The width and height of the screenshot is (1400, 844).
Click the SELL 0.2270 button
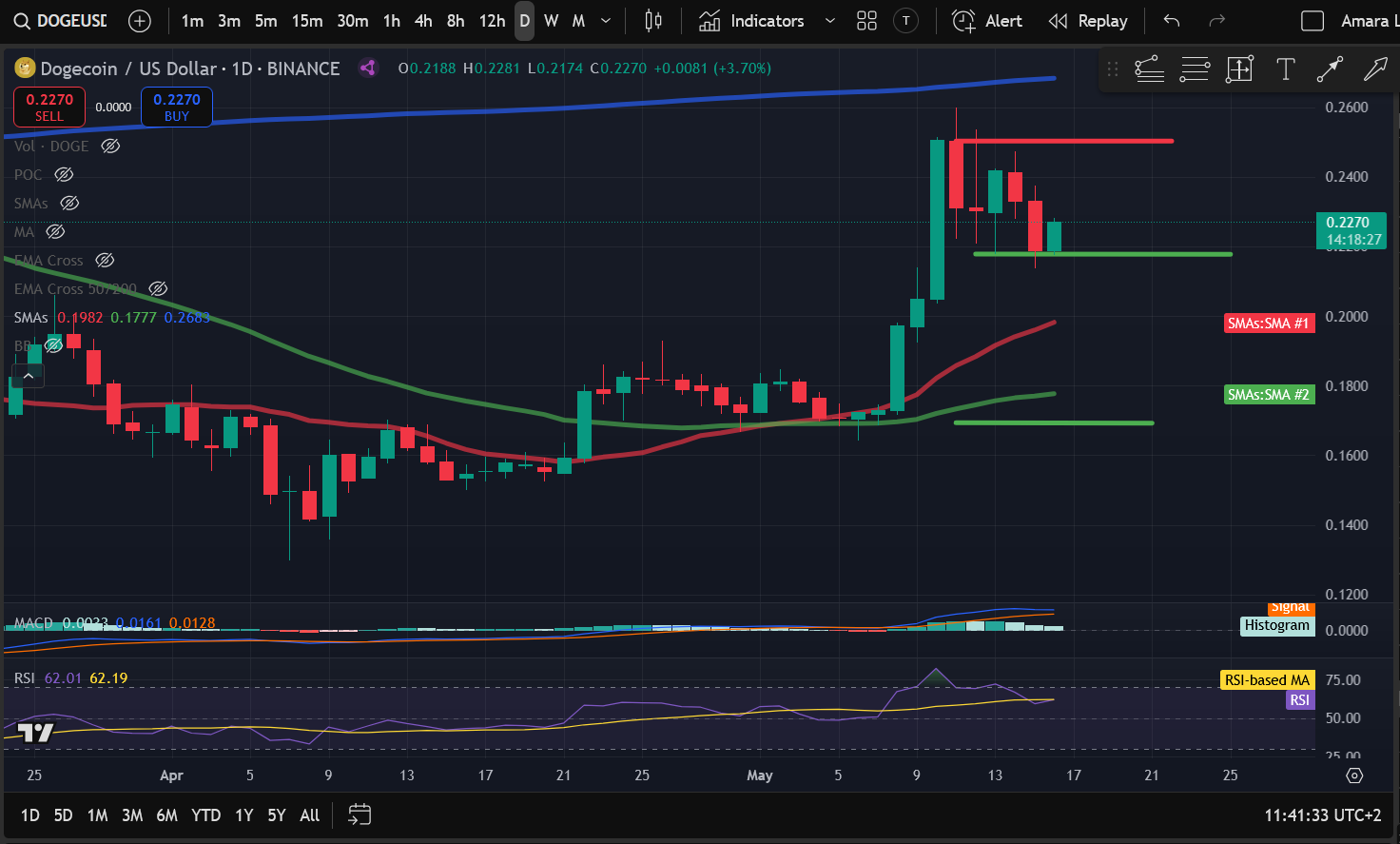click(x=49, y=107)
